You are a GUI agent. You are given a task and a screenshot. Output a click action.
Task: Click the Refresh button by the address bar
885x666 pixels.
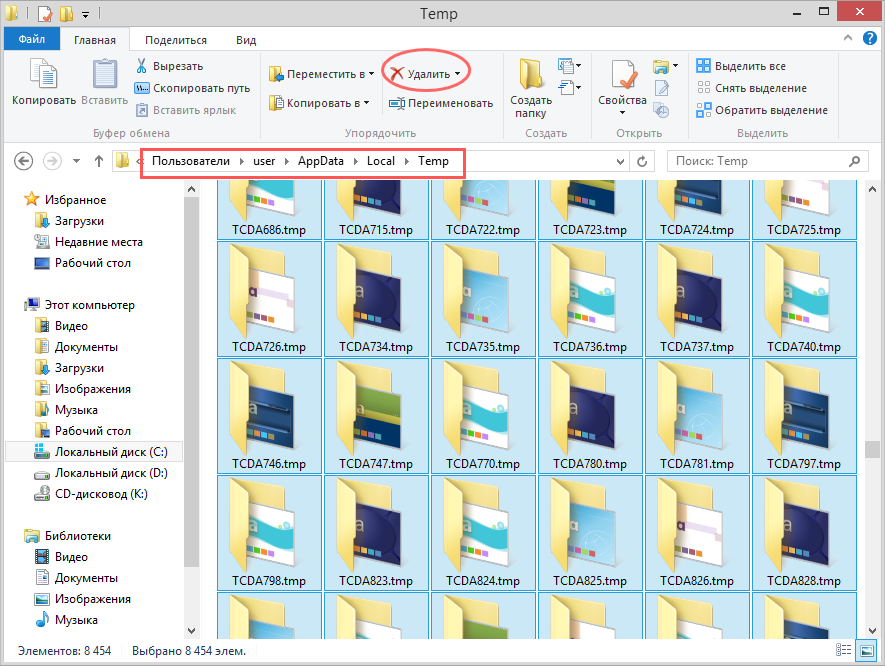pos(642,161)
